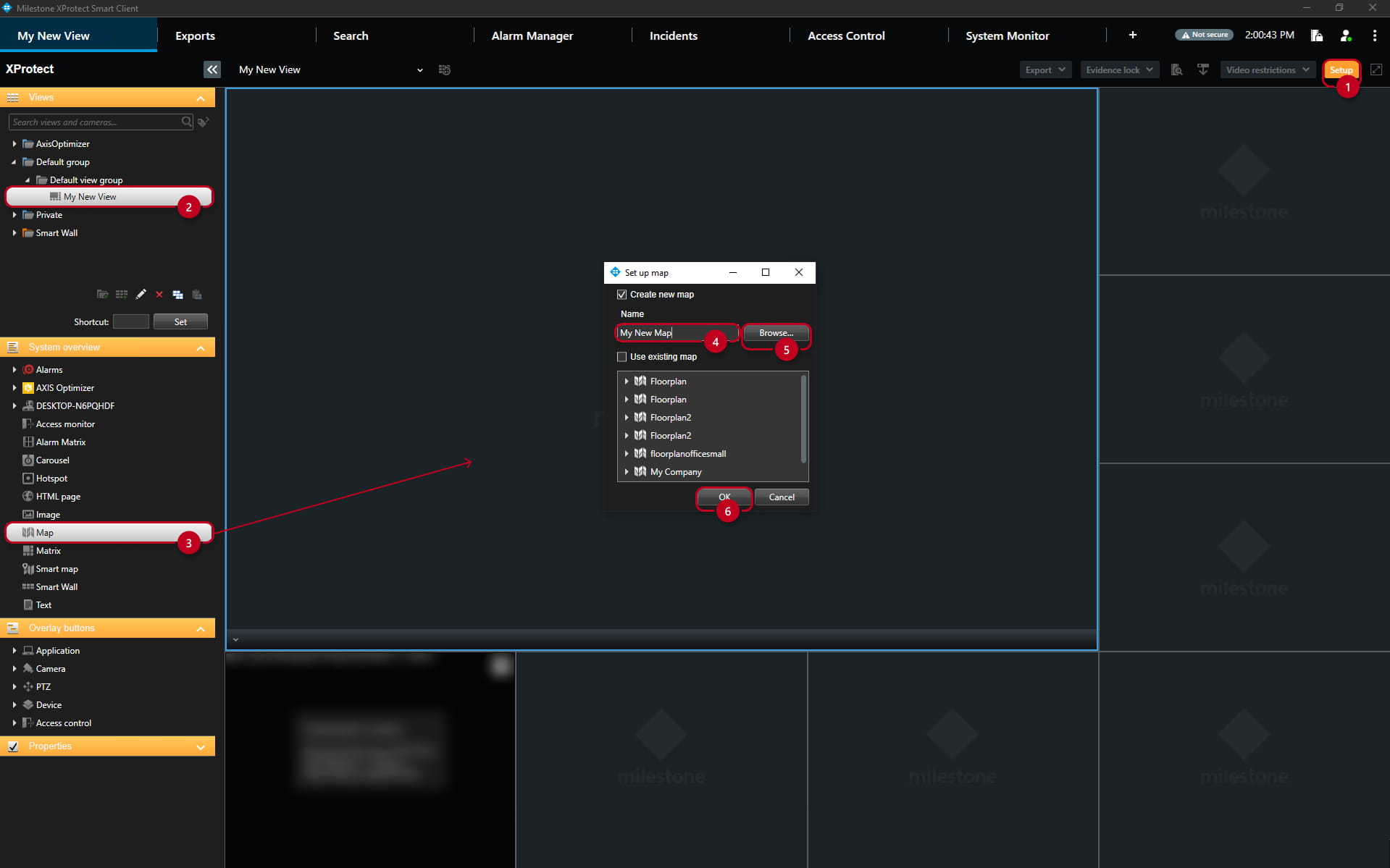Click the copy view icon
1390x868 pixels.
point(177,295)
